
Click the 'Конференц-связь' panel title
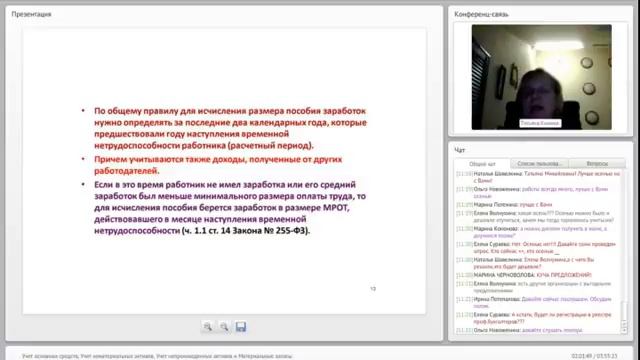481,14
